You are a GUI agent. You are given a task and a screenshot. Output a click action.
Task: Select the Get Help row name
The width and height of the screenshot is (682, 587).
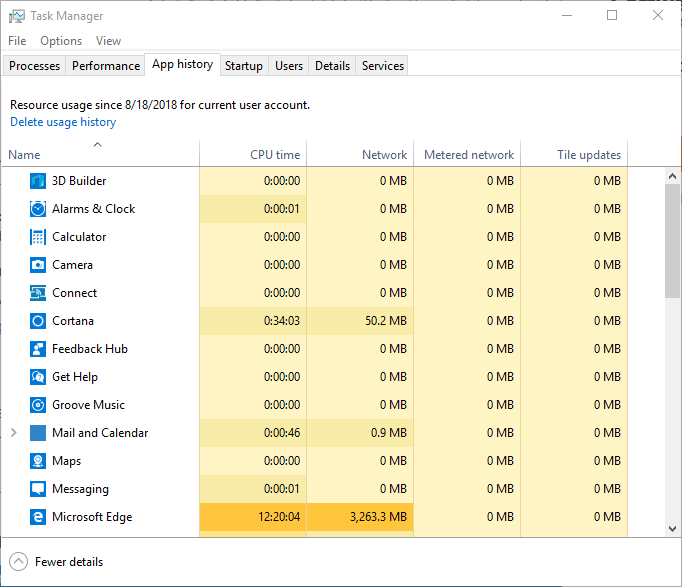click(75, 377)
